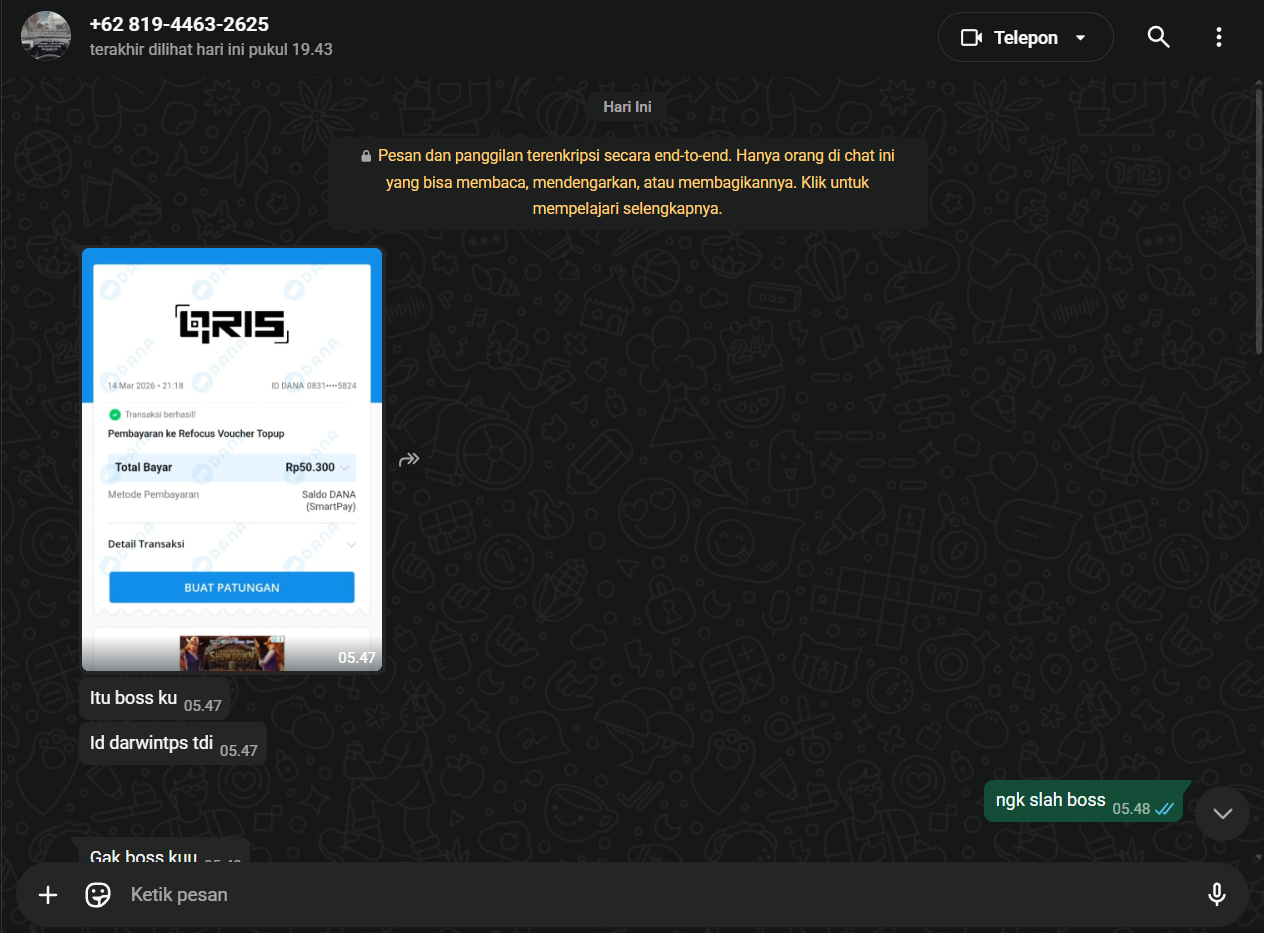This screenshot has height=933, width=1264.
Task: Click the "Hari Ini" date label
Action: tap(628, 106)
